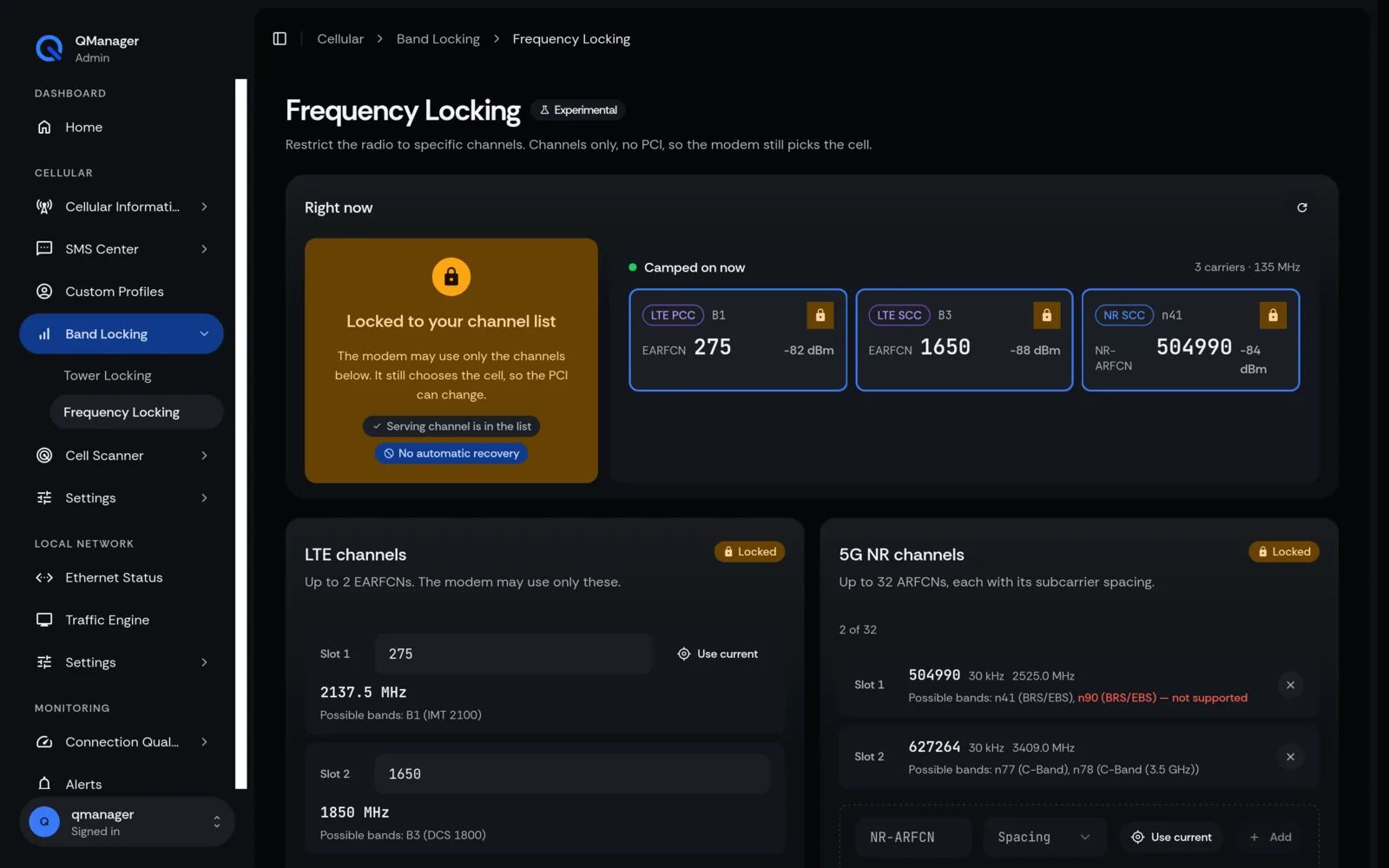Screen dimensions: 1389x868
Task: Click the sidebar vertical scrollbar
Action: (241, 434)
